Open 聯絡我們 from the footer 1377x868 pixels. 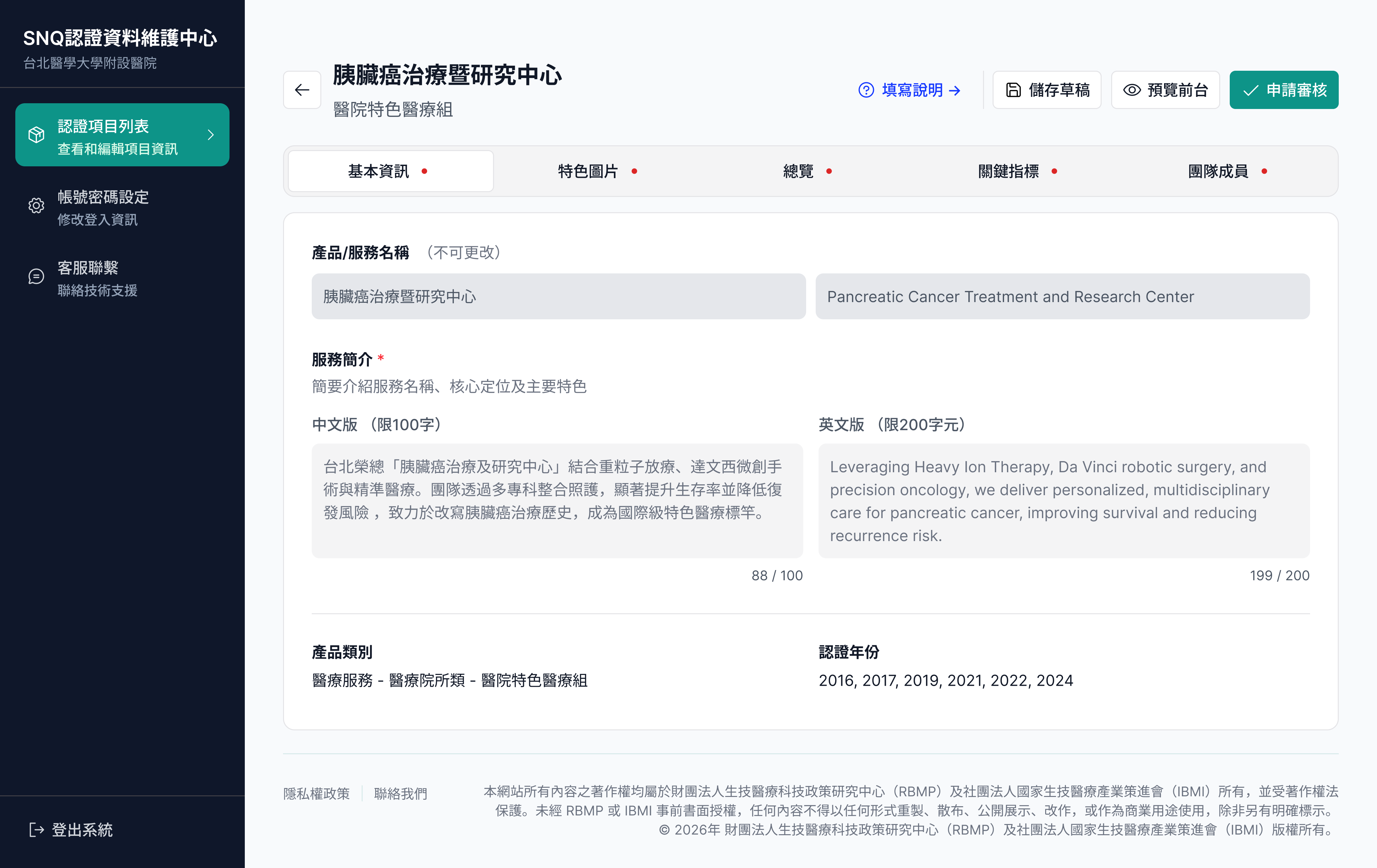click(400, 794)
